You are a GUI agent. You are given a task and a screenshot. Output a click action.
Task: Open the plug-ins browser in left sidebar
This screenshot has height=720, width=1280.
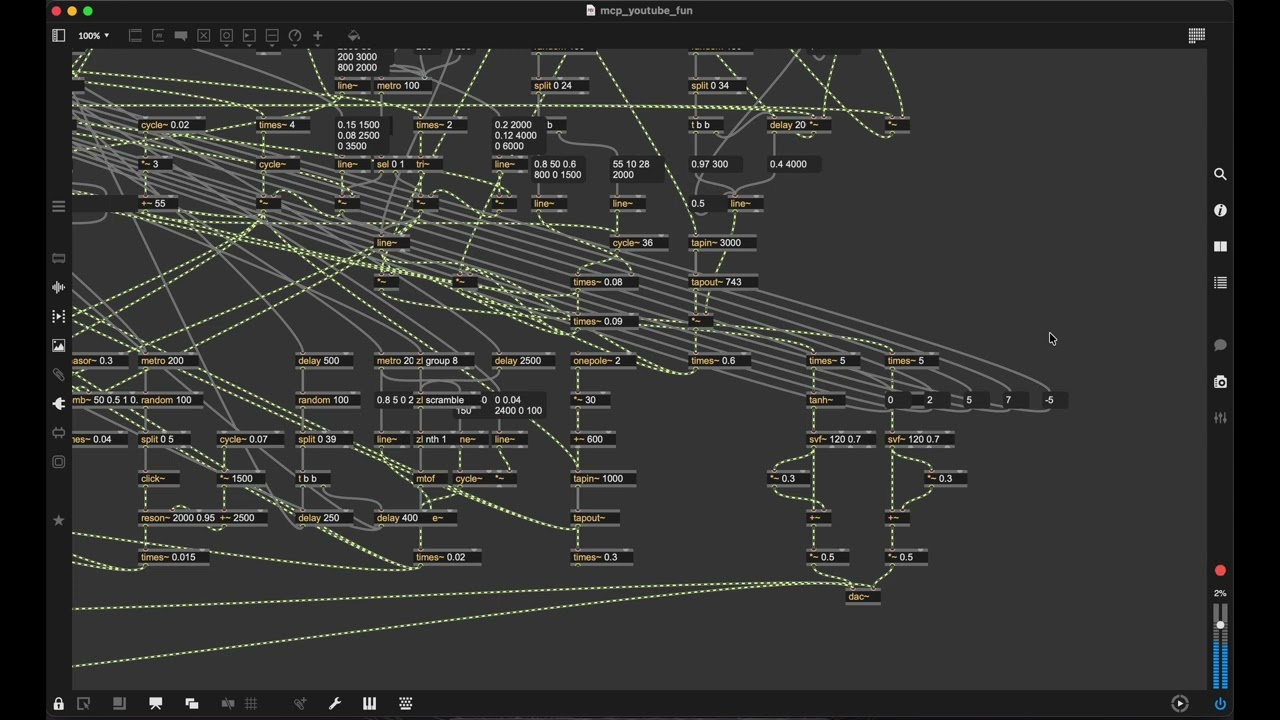(x=59, y=403)
